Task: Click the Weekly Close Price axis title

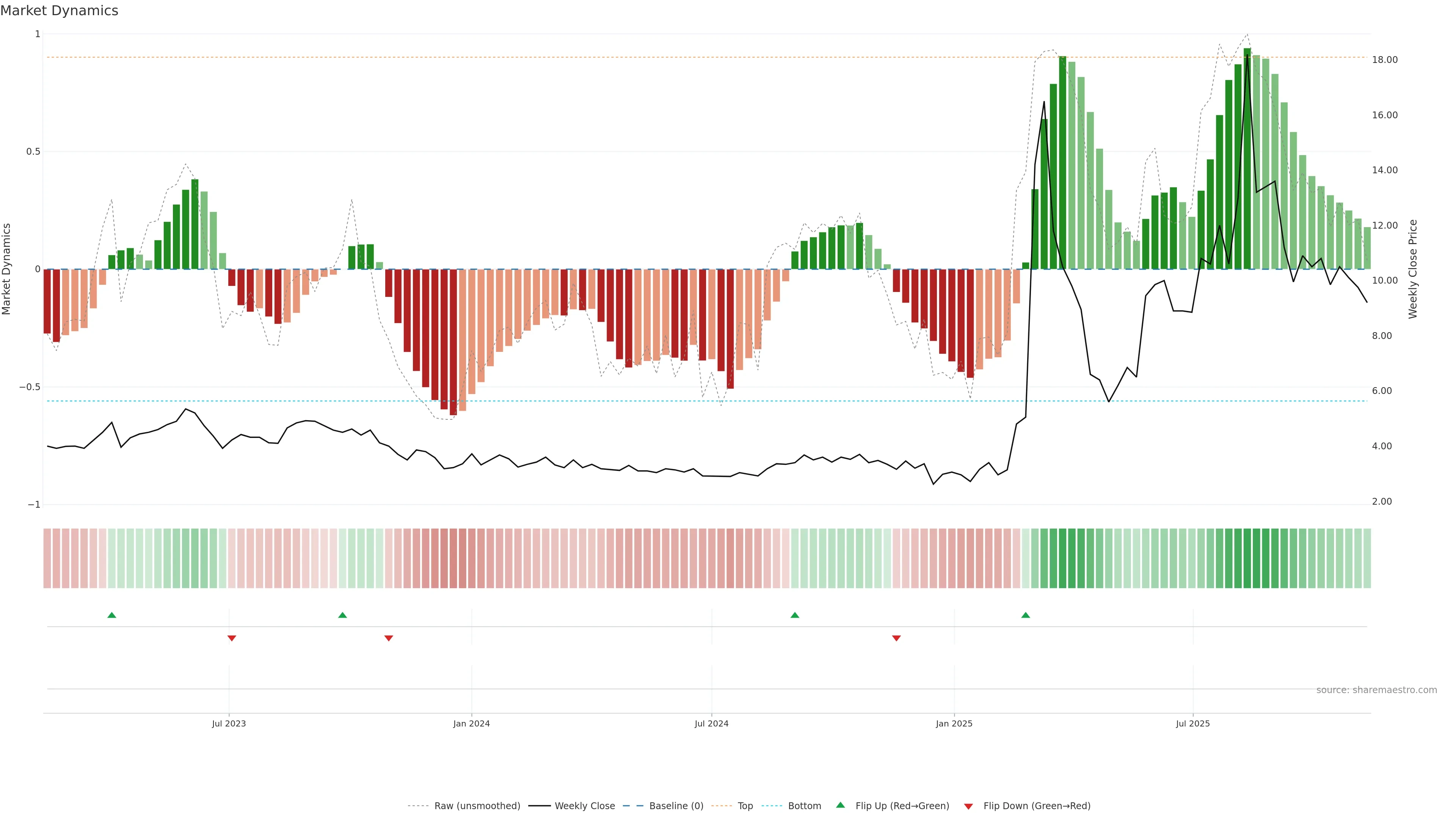Action: point(1413,269)
